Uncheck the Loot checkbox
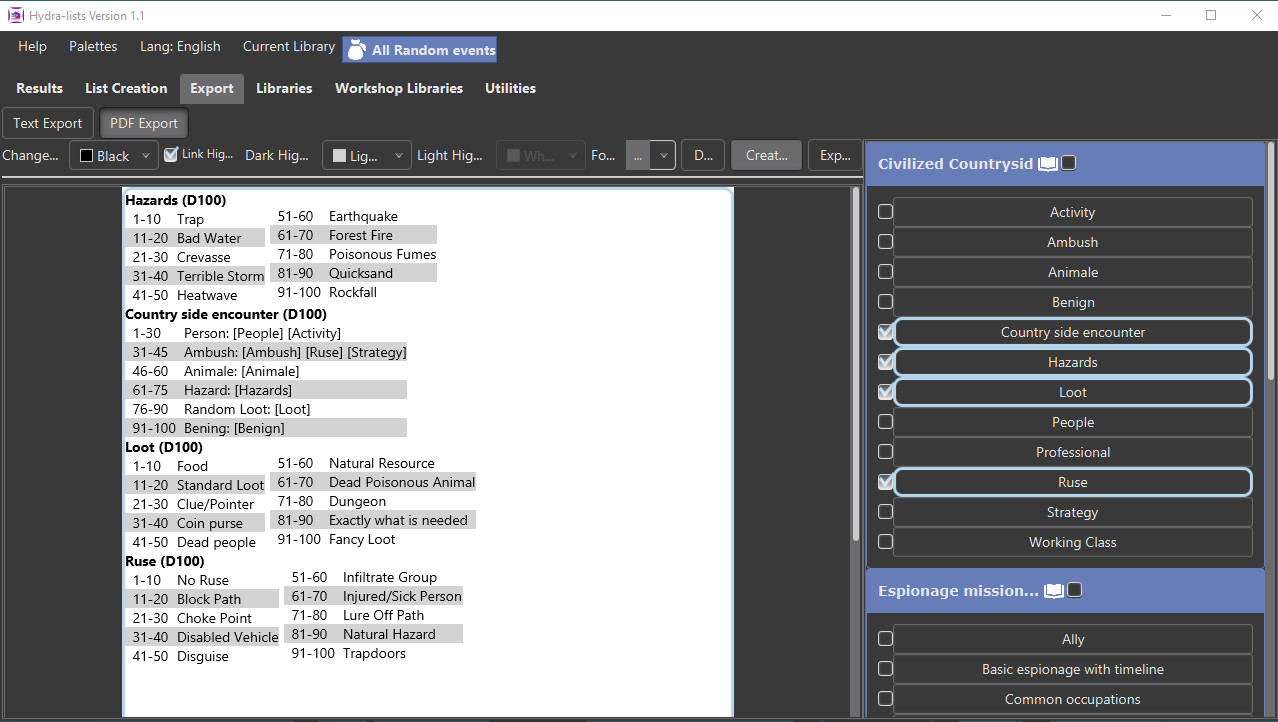 tap(884, 391)
